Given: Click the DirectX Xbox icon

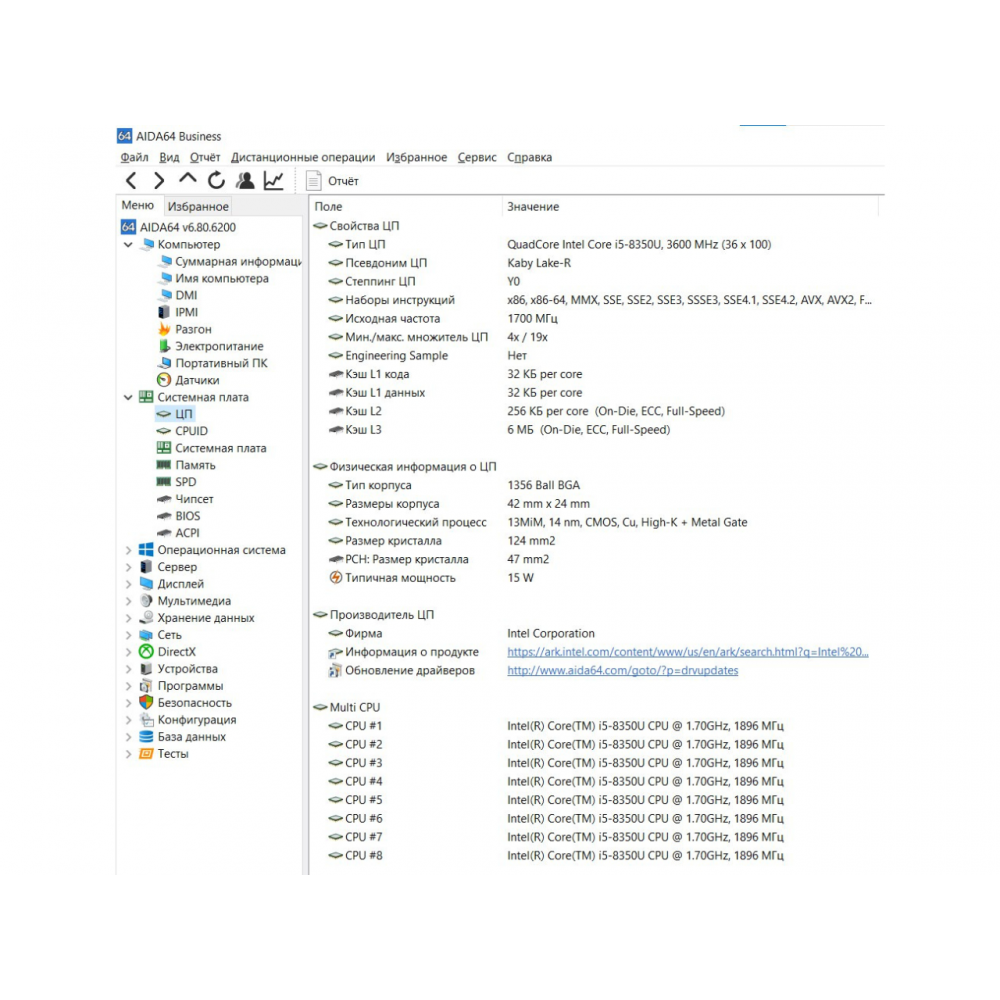Looking at the screenshot, I should point(146,652).
